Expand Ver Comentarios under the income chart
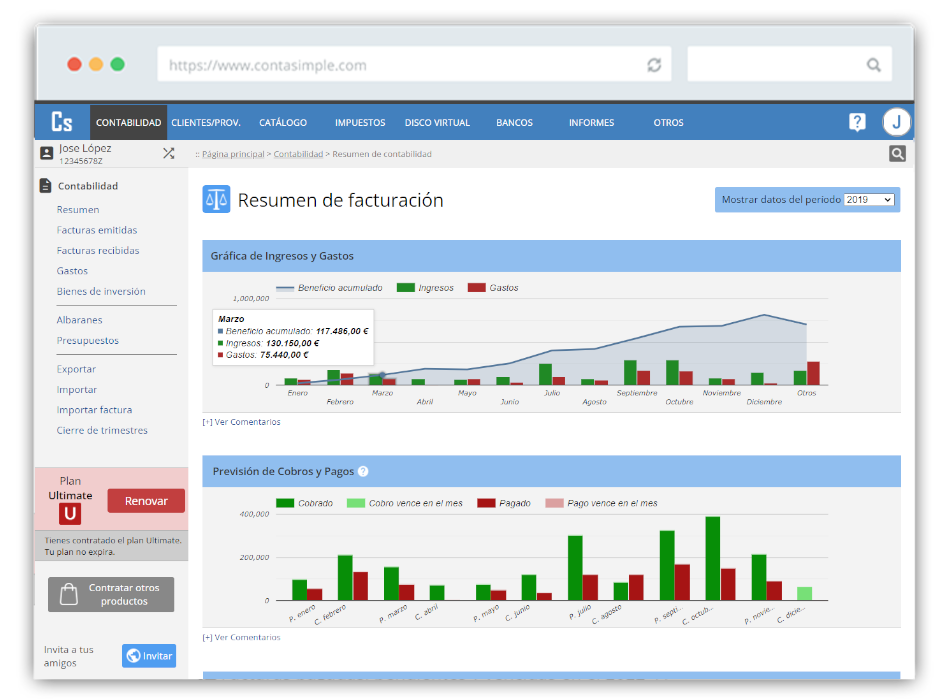 [x=242, y=422]
